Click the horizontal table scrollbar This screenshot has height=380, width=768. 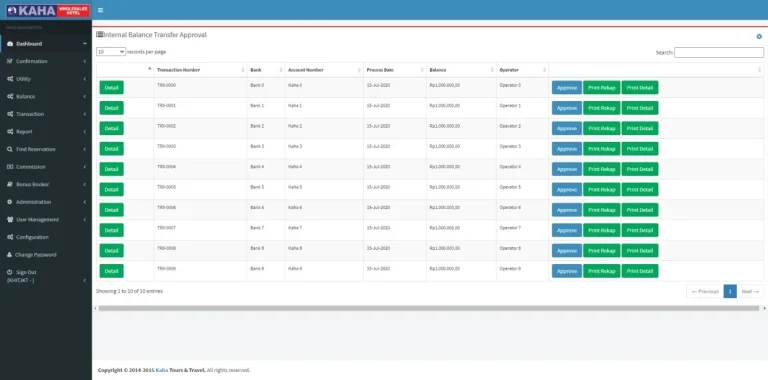tap(429, 309)
